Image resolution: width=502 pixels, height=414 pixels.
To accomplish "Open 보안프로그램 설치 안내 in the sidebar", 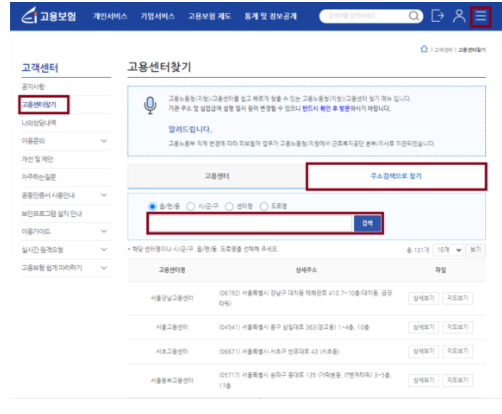I will point(52,213).
